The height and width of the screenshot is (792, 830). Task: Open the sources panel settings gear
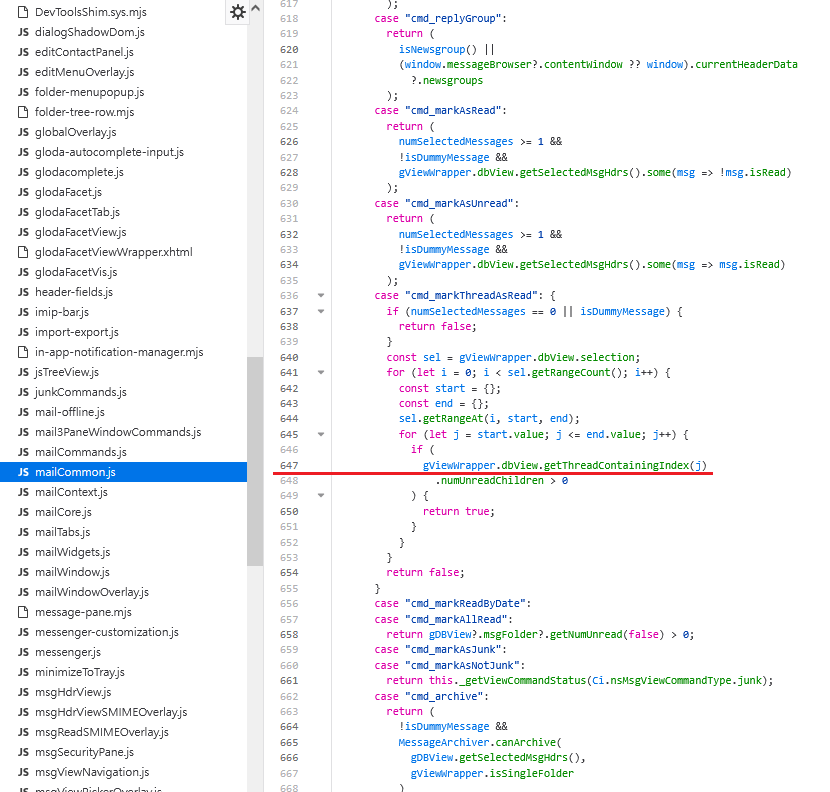coord(238,12)
